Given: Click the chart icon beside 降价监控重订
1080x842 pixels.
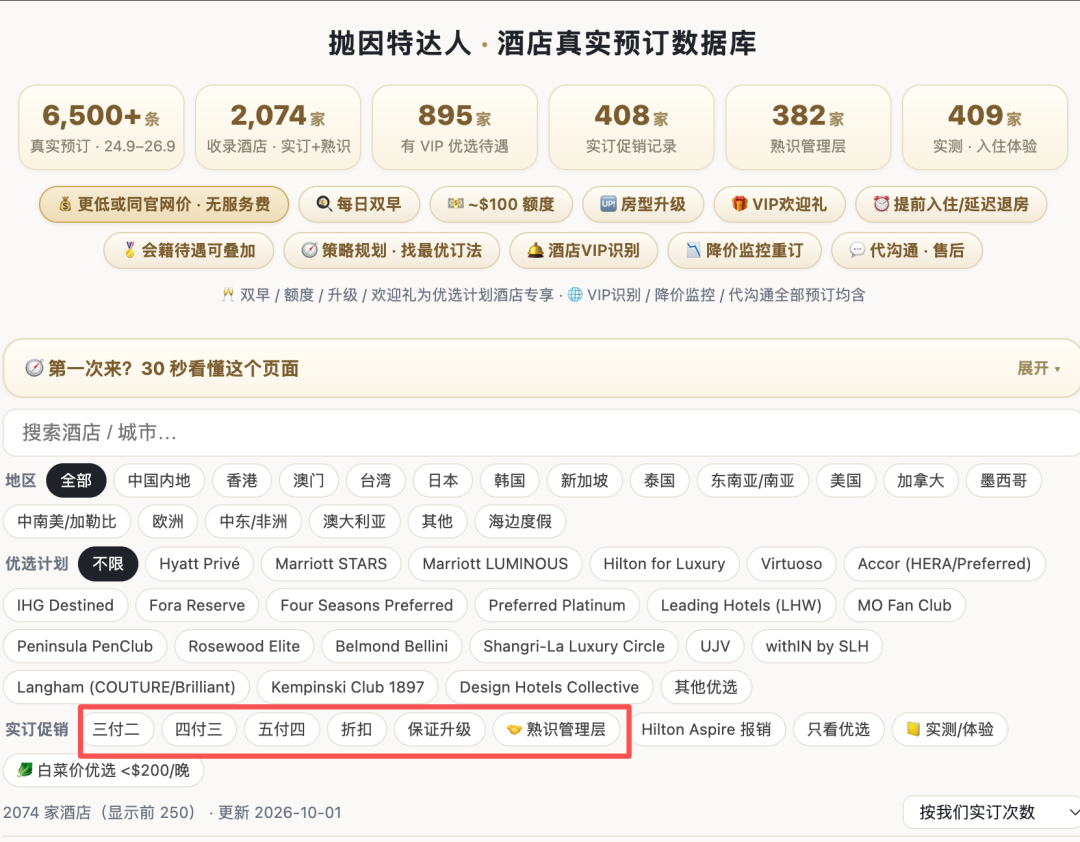Looking at the screenshot, I should (693, 249).
